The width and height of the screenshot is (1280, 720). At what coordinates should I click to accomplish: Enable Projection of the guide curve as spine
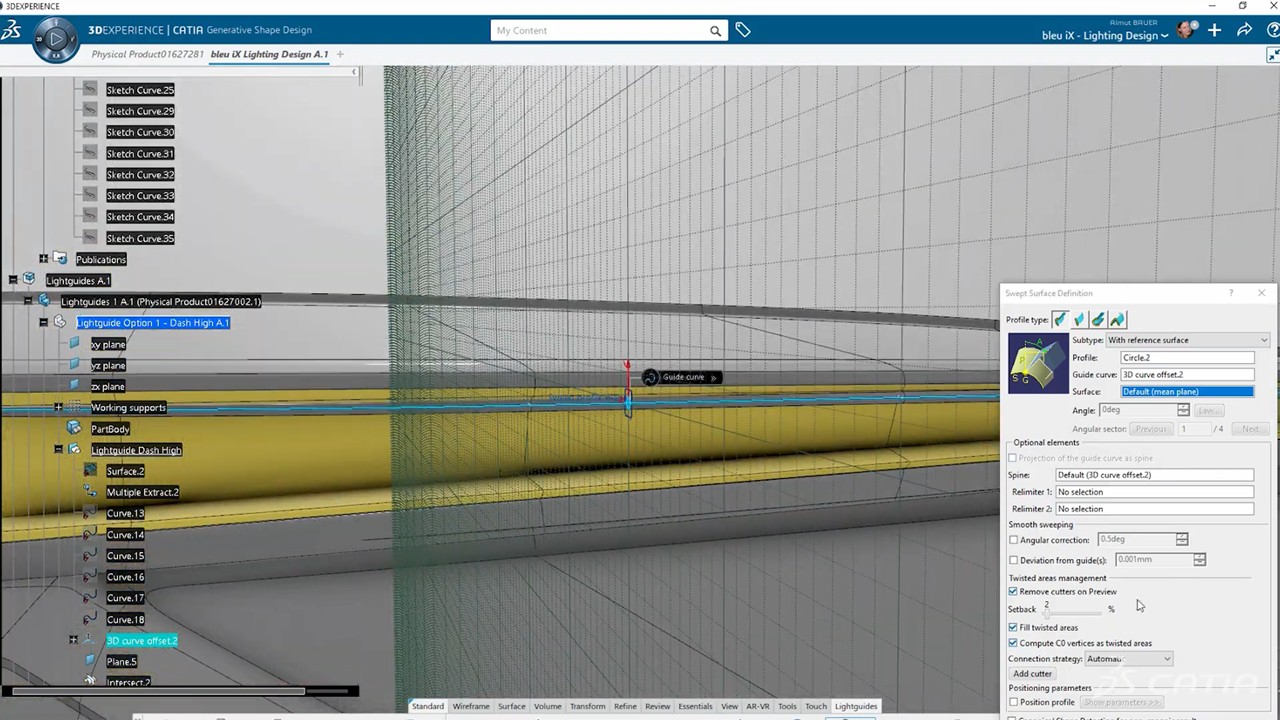tap(1013, 458)
